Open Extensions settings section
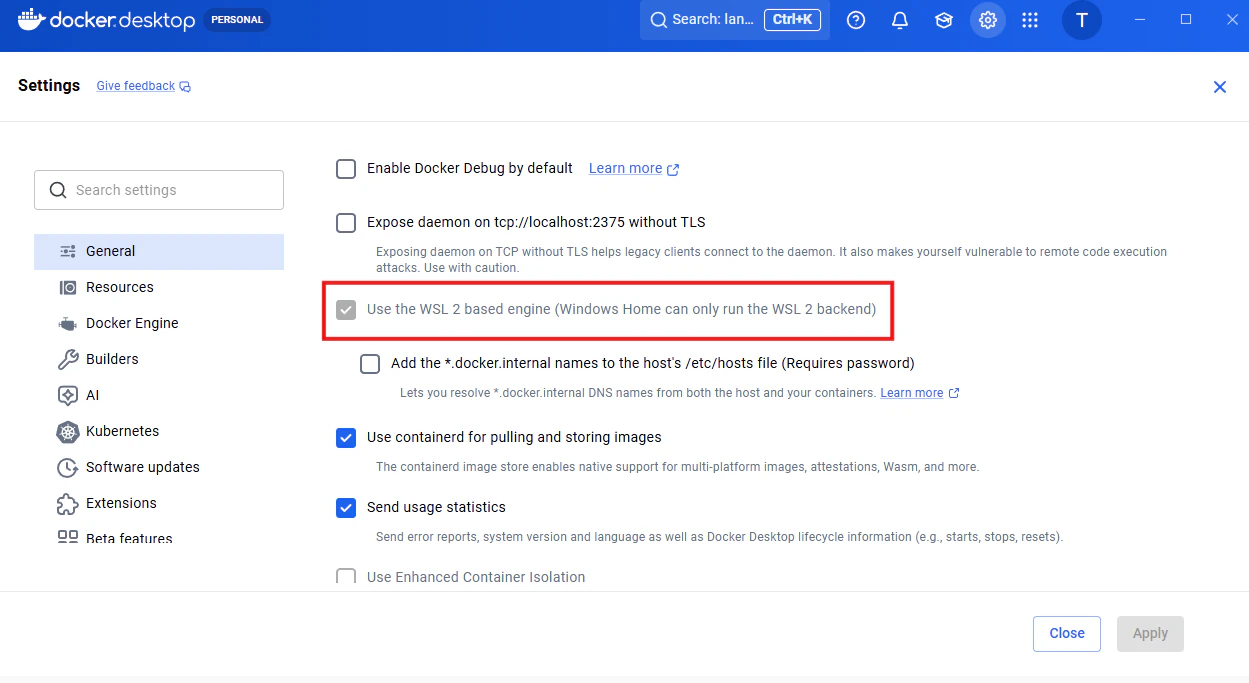This screenshot has height=683, width=1249. click(x=159, y=504)
